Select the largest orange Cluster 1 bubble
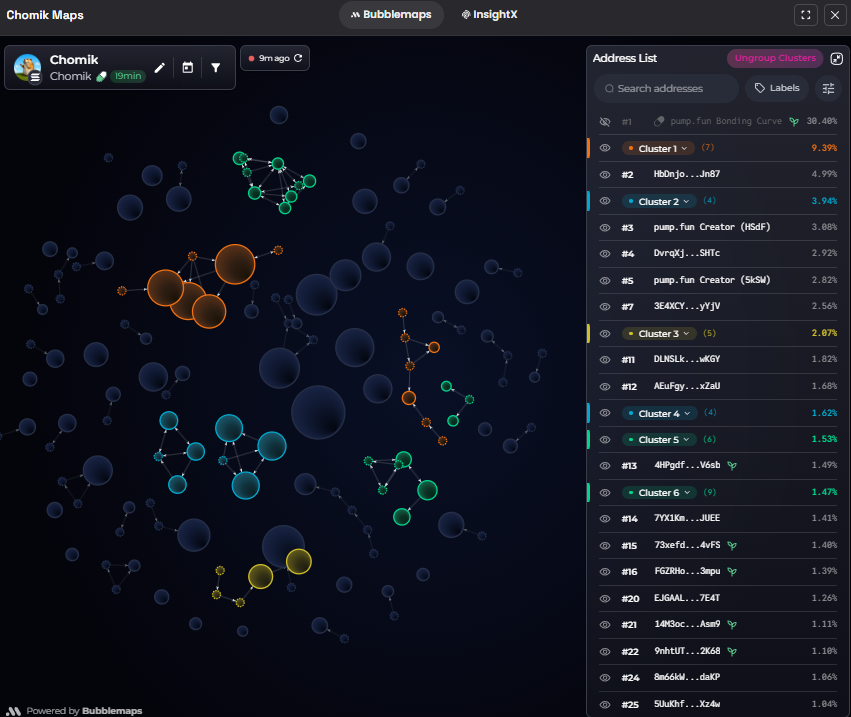Screen dimensions: 851x717 (235, 264)
